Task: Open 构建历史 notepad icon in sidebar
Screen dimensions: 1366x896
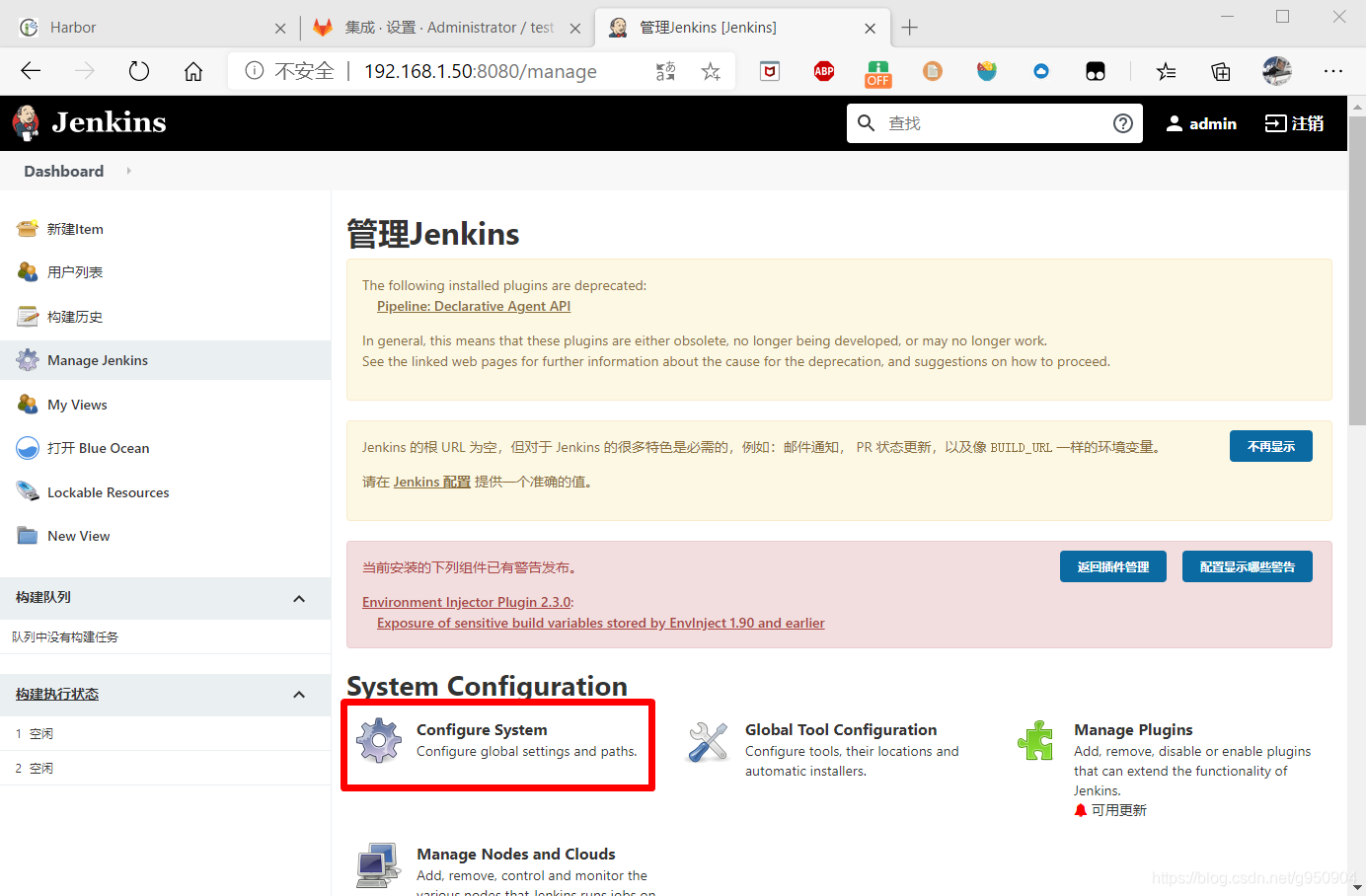Action: coord(28,317)
